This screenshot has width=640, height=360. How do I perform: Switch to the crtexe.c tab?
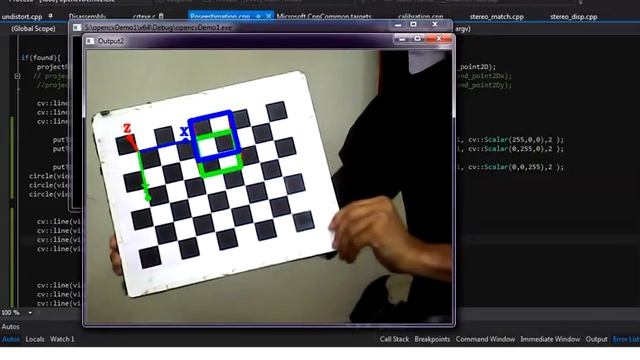(x=144, y=17)
